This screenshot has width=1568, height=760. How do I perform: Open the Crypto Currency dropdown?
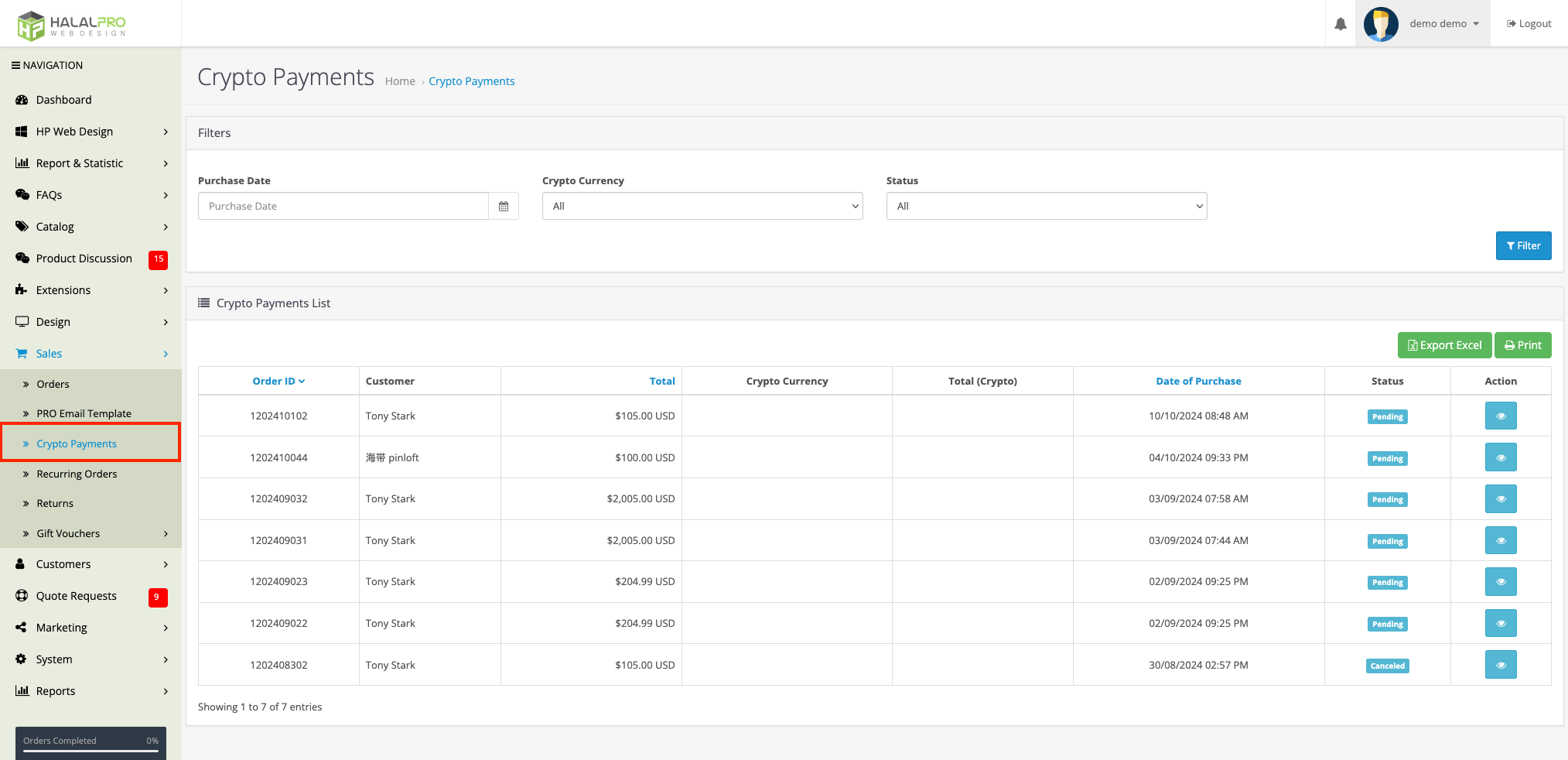click(702, 206)
